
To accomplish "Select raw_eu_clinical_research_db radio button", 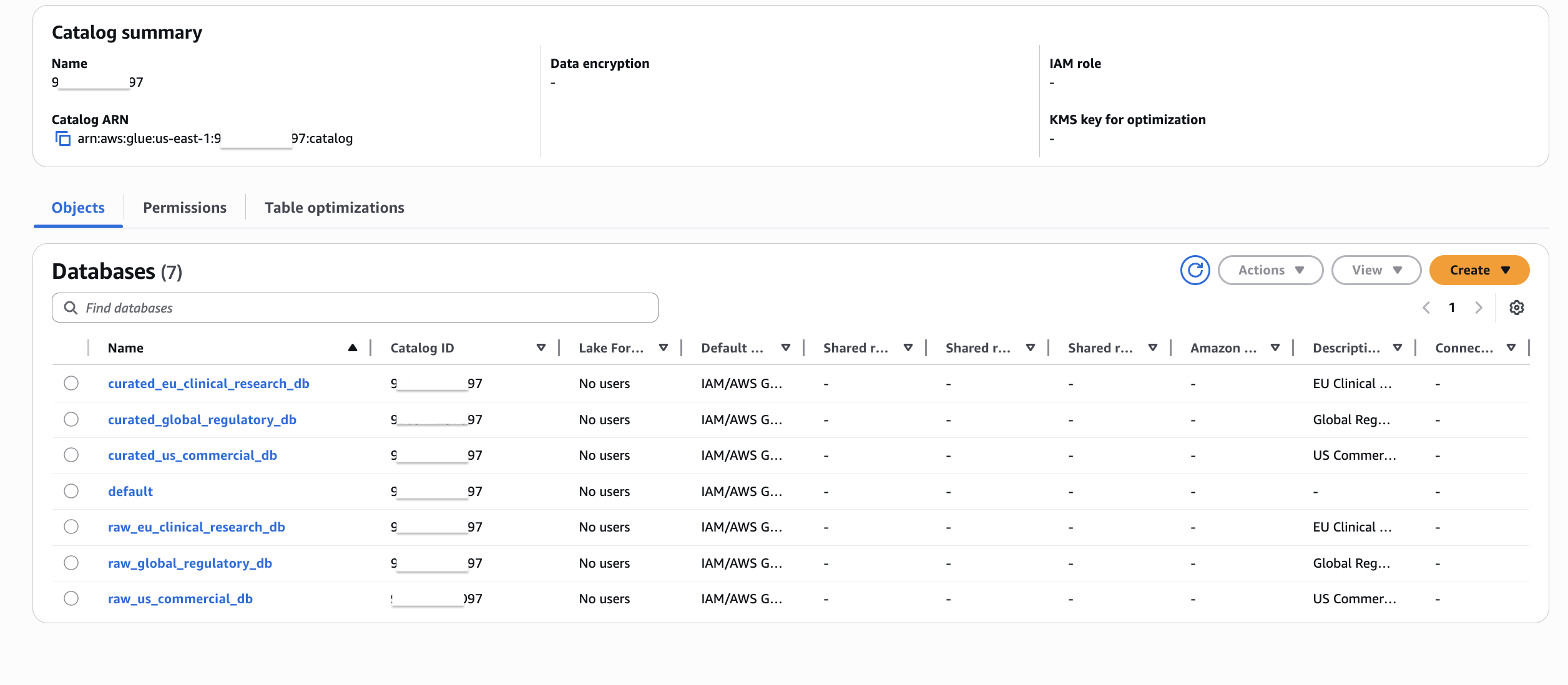I will (x=71, y=527).
